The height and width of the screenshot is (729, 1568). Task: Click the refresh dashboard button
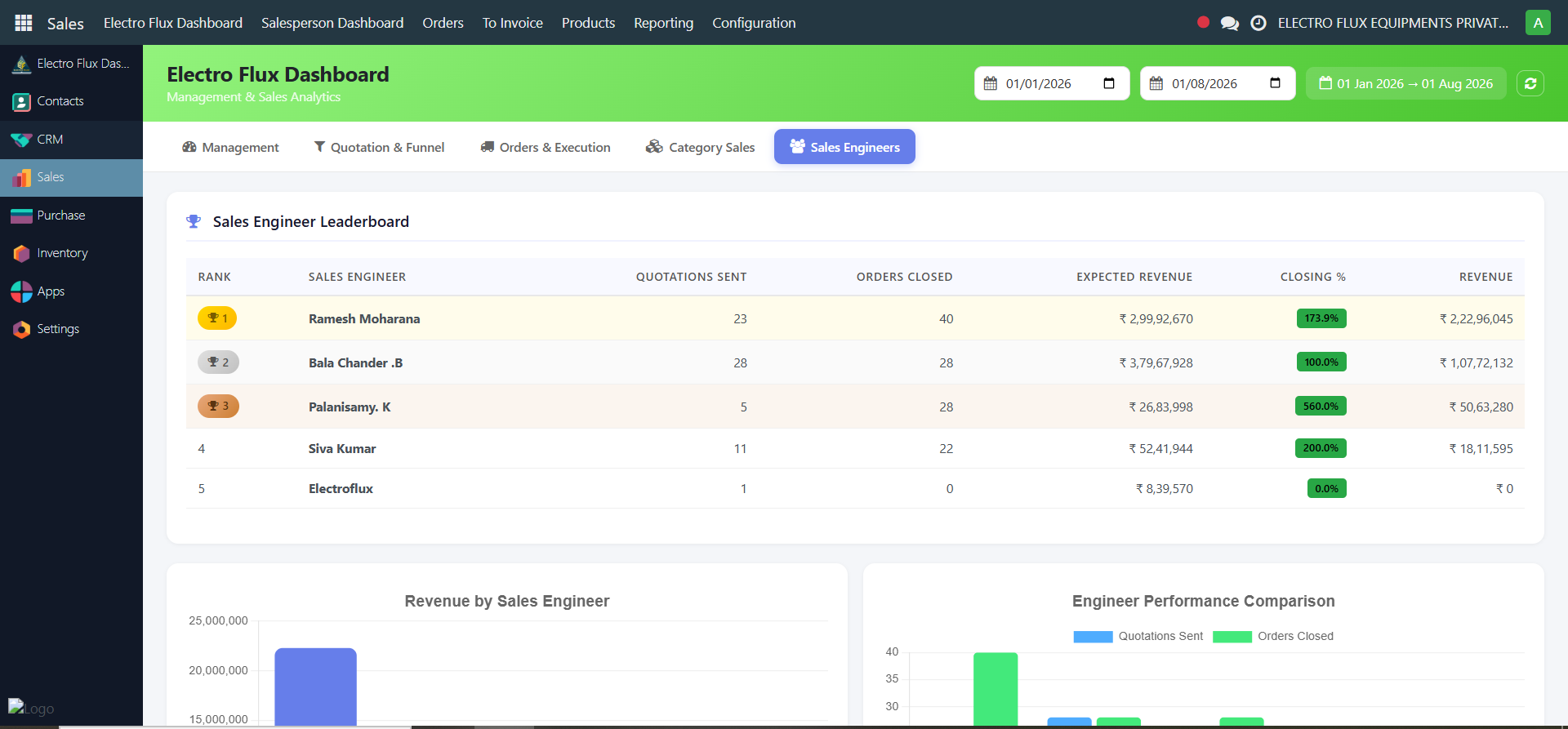1530,83
